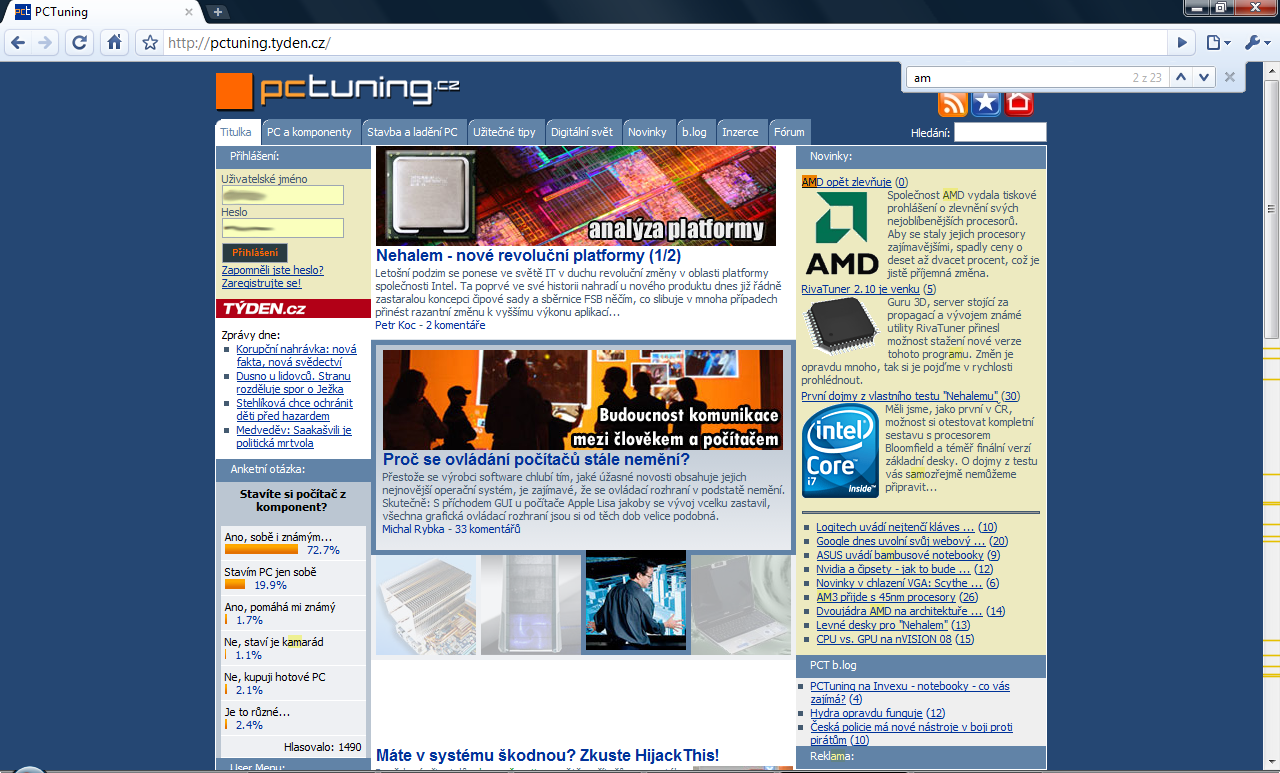Image resolution: width=1280 pixels, height=773 pixels.
Task: Click the highlighted man-at-screens thumbnail
Action: 635,603
